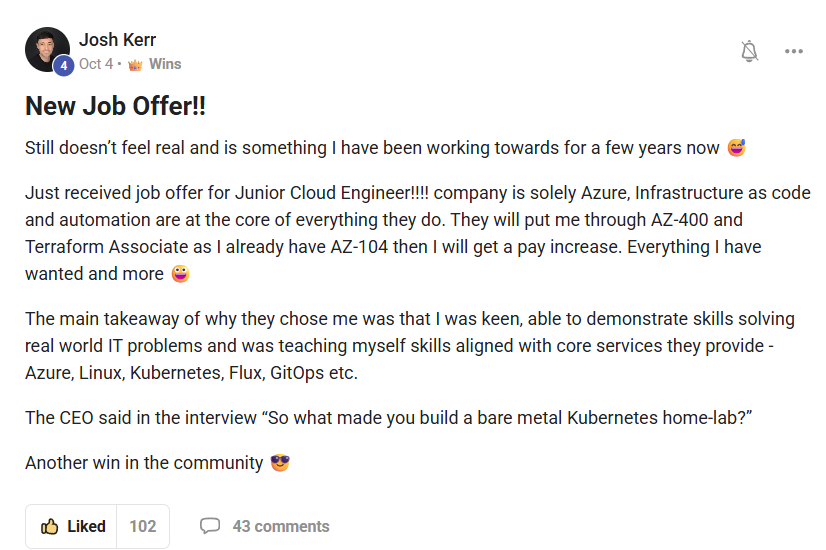View the 102 likes count
Viewport: 826px width, 550px height.
143,526
